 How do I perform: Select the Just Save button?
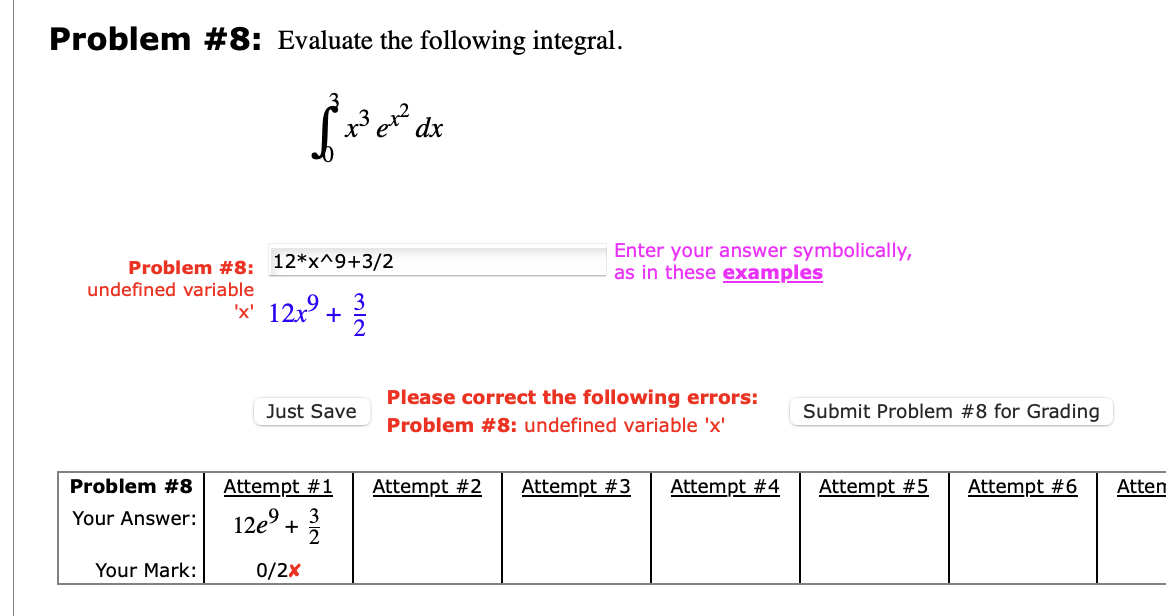click(x=311, y=411)
